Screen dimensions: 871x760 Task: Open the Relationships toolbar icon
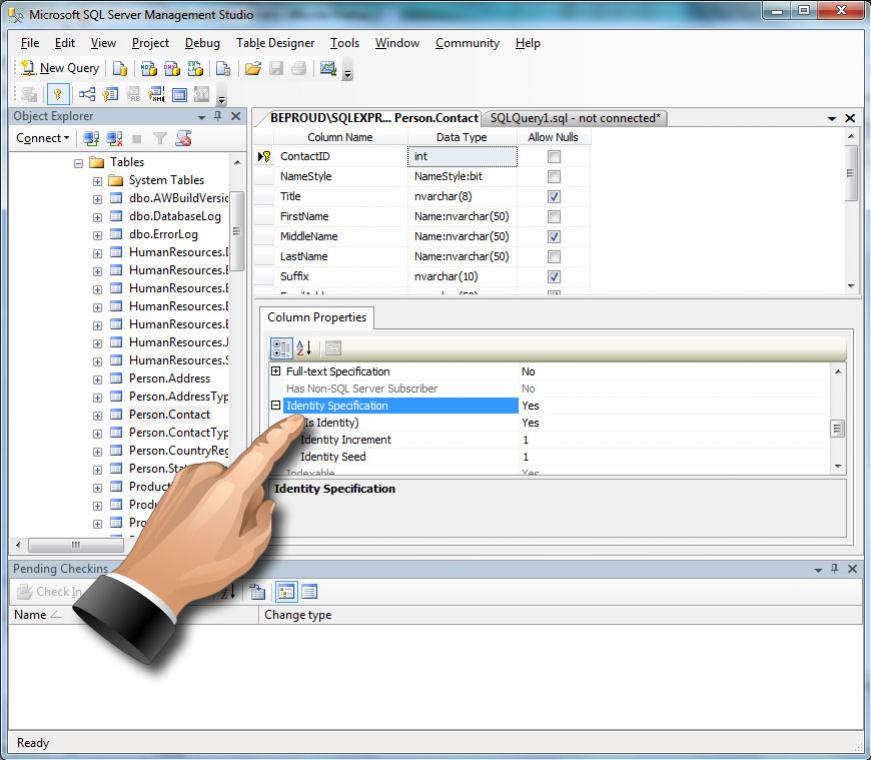87,94
